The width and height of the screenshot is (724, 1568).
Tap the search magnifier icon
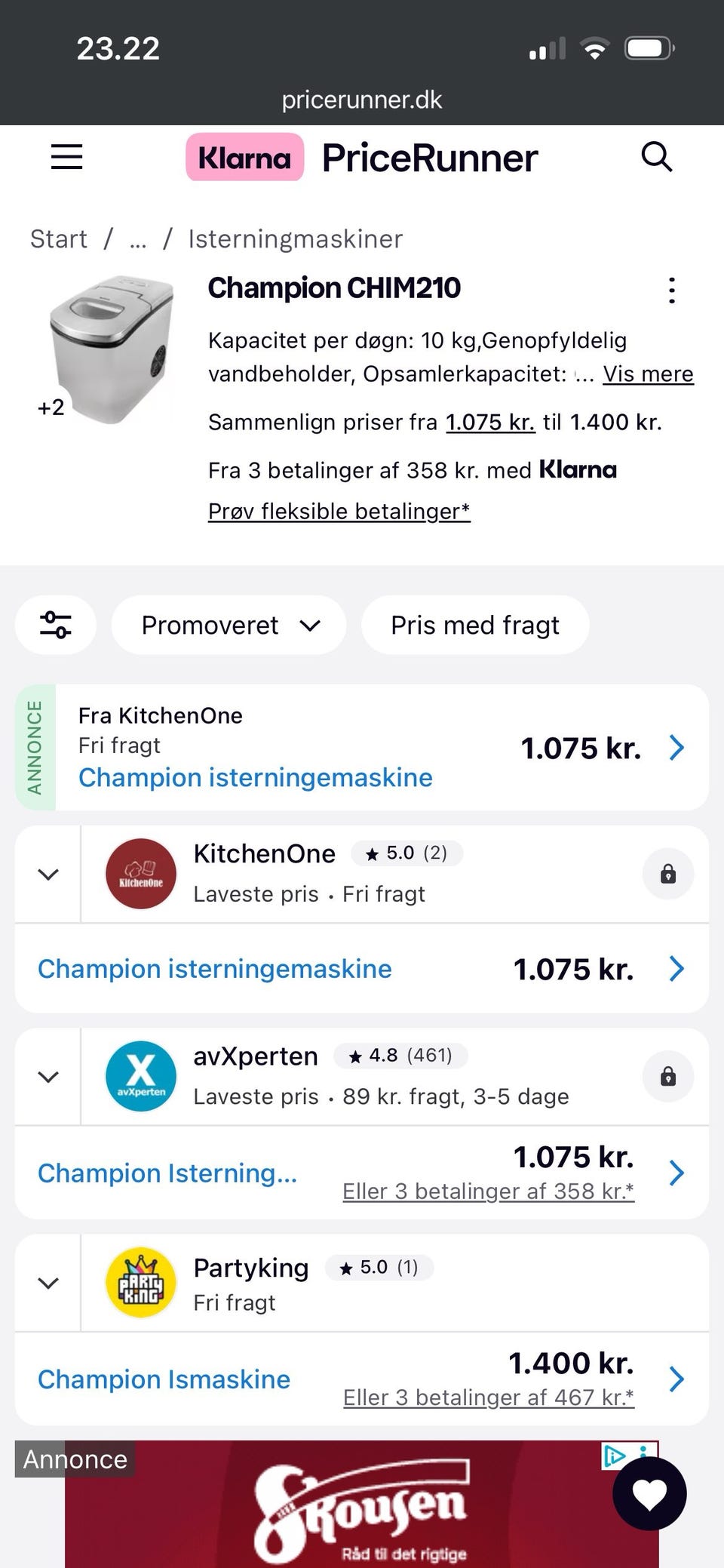pyautogui.click(x=656, y=157)
